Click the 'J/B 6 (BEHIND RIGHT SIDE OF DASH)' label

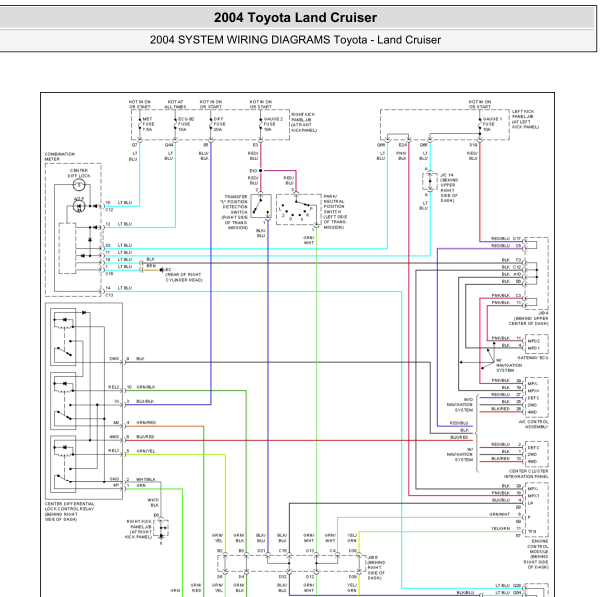[376, 568]
